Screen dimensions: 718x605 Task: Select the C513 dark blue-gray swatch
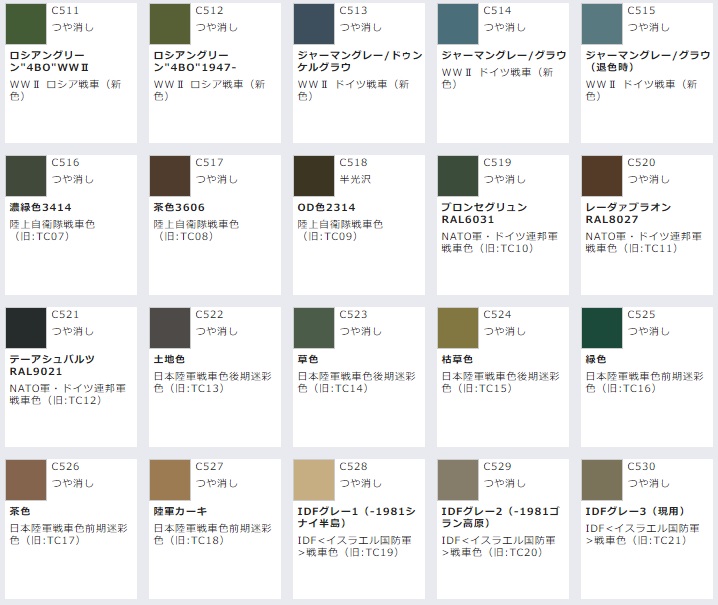[314, 24]
